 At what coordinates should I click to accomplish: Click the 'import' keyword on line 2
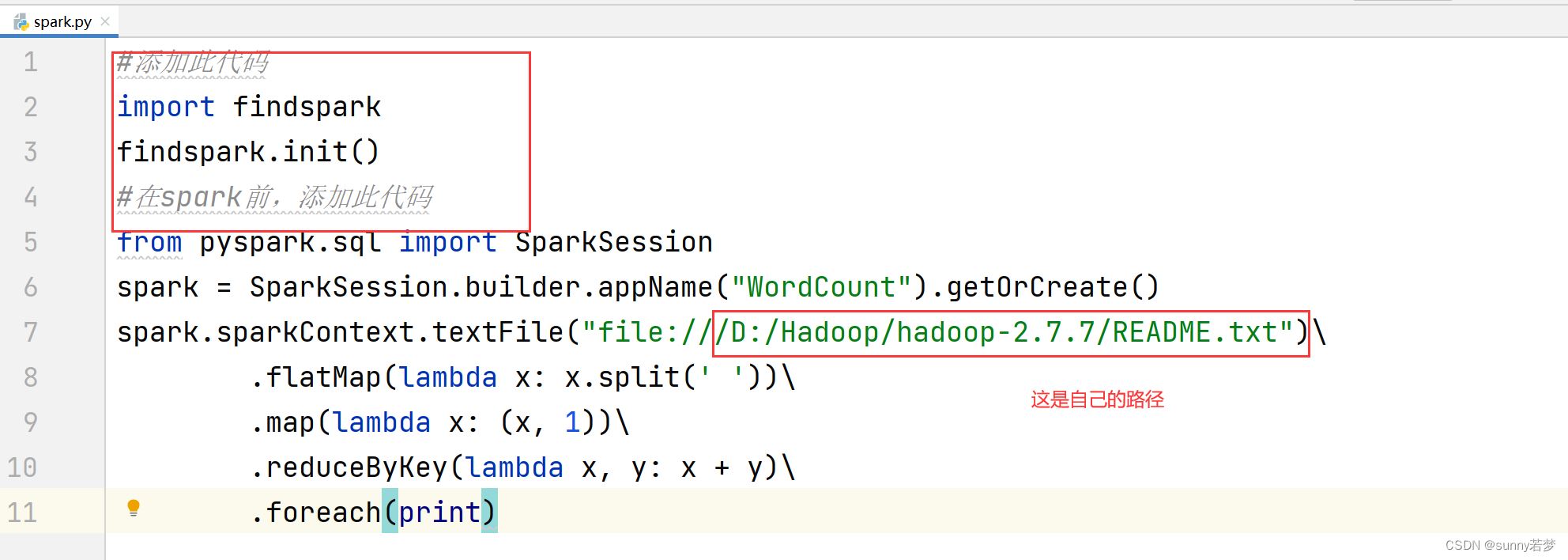pyautogui.click(x=166, y=107)
